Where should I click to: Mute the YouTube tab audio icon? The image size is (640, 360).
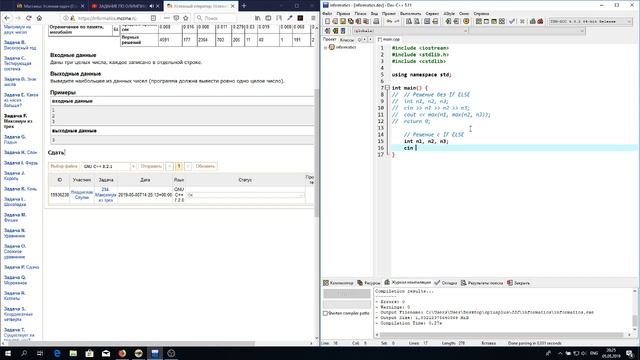[x=151, y=6]
